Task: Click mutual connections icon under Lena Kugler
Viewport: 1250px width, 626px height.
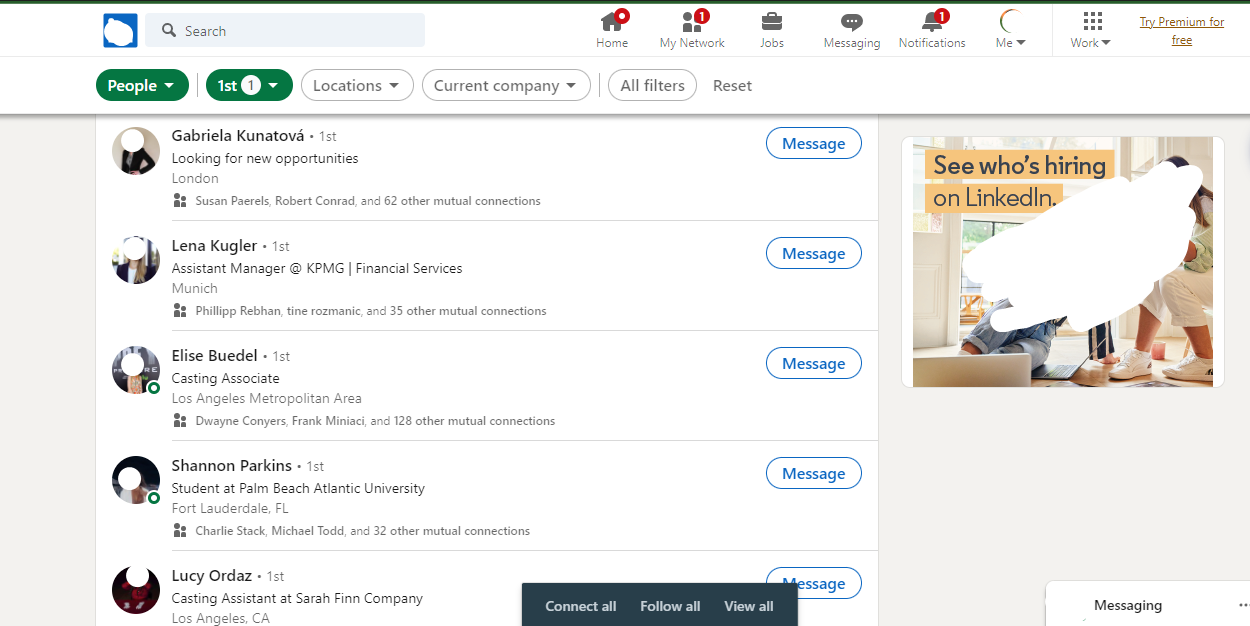Action: 180,310
